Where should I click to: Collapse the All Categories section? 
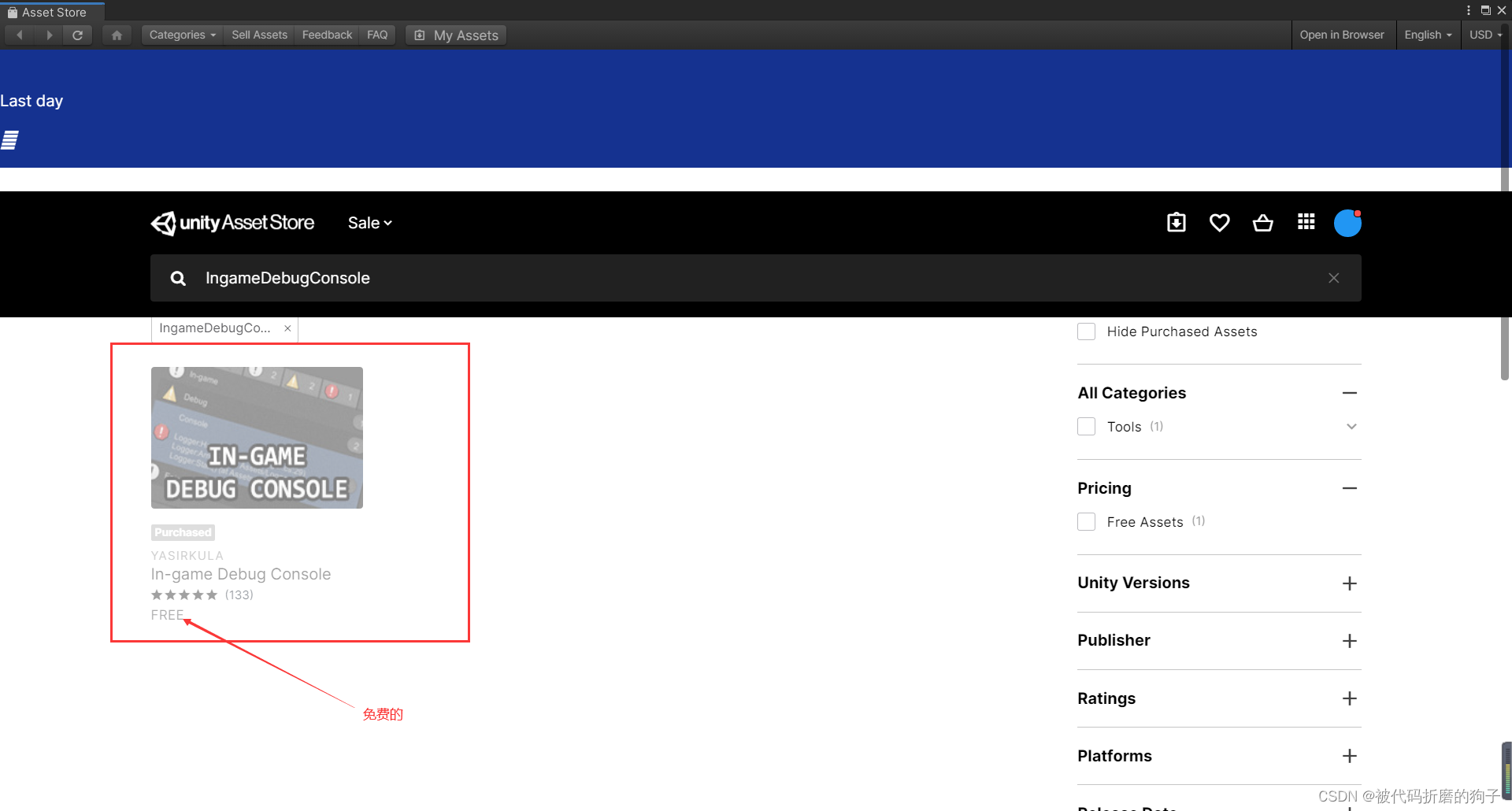click(1350, 393)
